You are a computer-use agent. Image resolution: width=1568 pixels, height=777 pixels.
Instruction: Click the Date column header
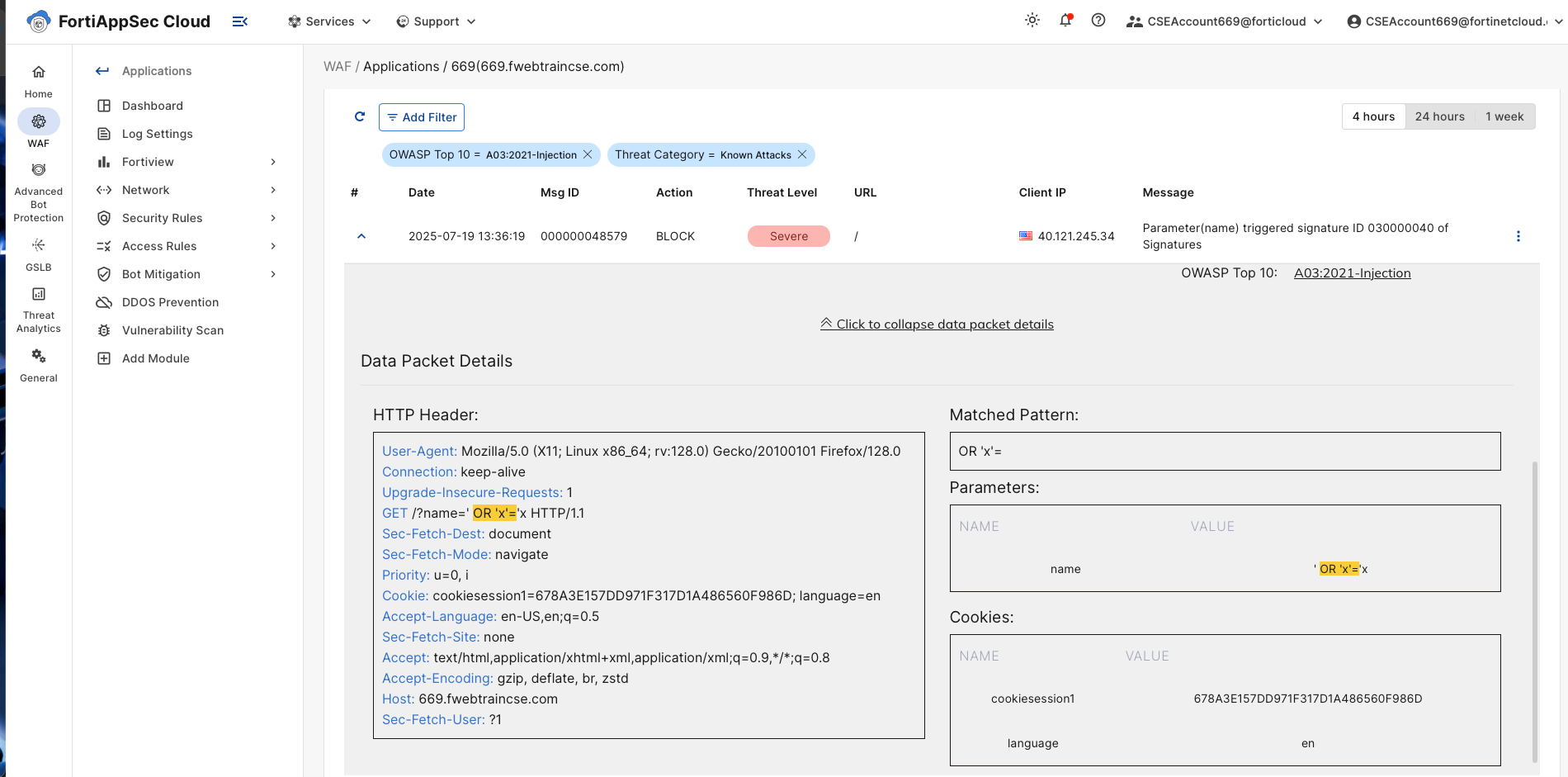422,192
